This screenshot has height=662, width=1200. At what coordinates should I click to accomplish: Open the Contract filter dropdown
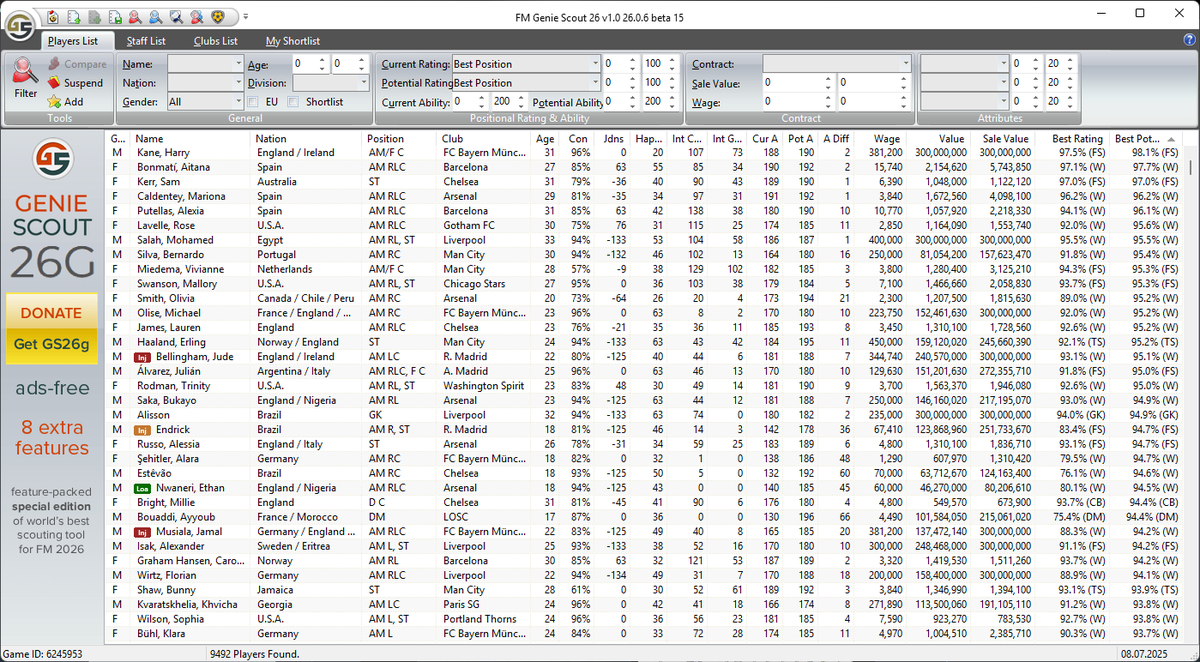pos(837,64)
